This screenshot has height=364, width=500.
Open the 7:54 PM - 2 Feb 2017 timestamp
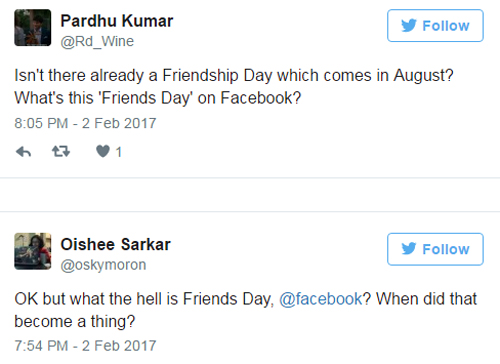click(85, 346)
